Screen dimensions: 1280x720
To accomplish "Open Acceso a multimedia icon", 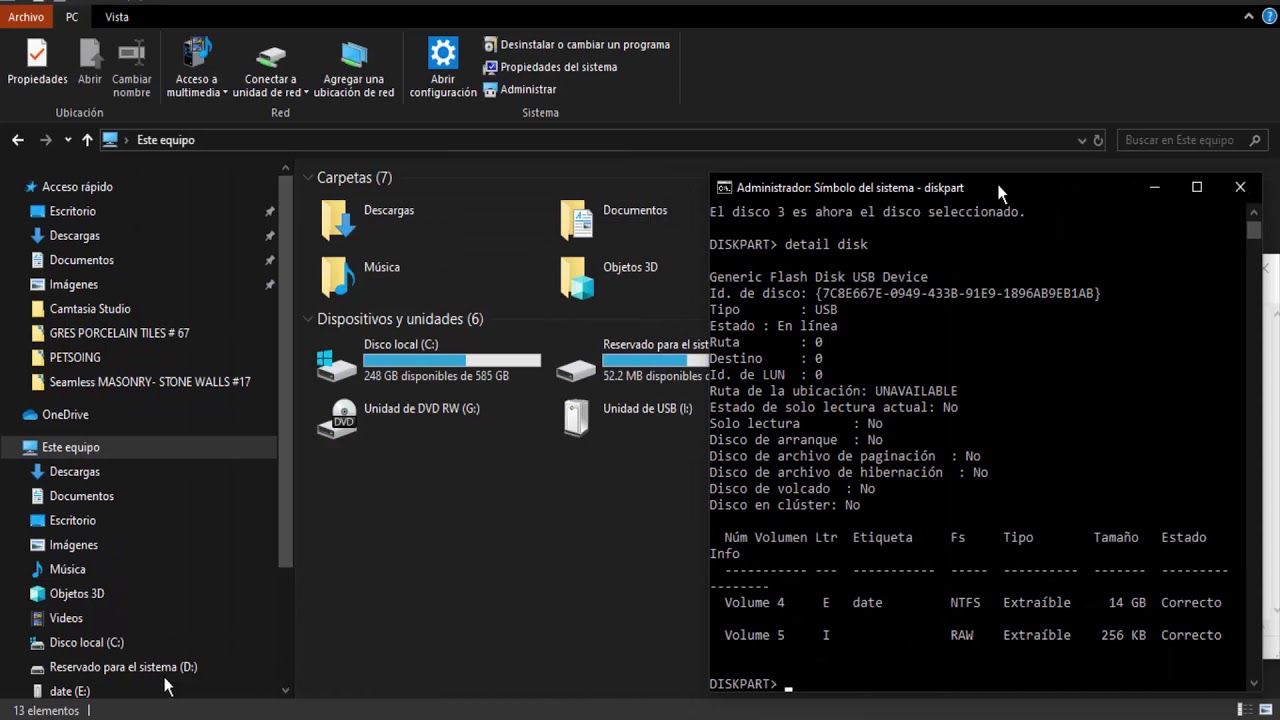I will [197, 68].
